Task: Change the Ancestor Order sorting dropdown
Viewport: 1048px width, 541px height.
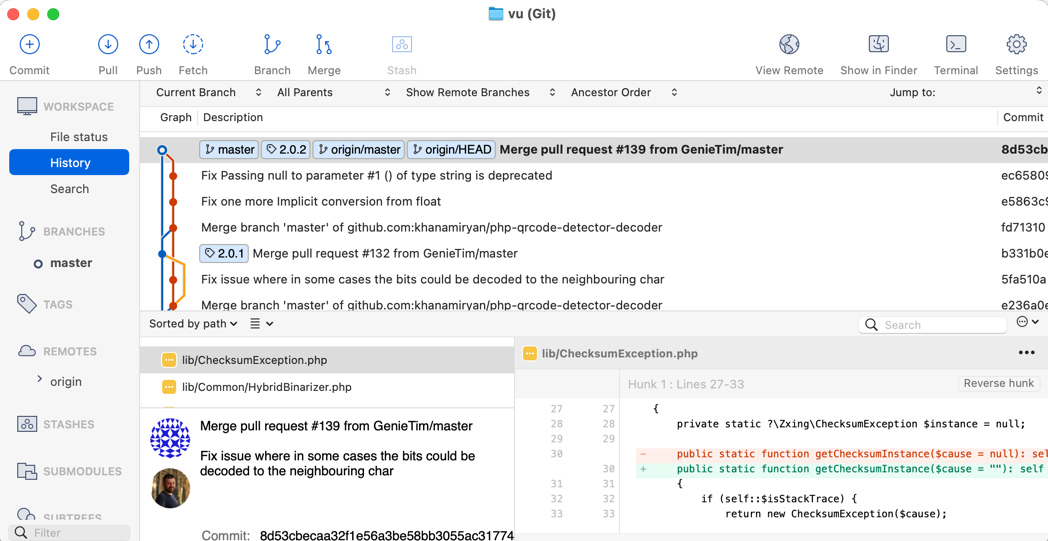Action: [623, 92]
